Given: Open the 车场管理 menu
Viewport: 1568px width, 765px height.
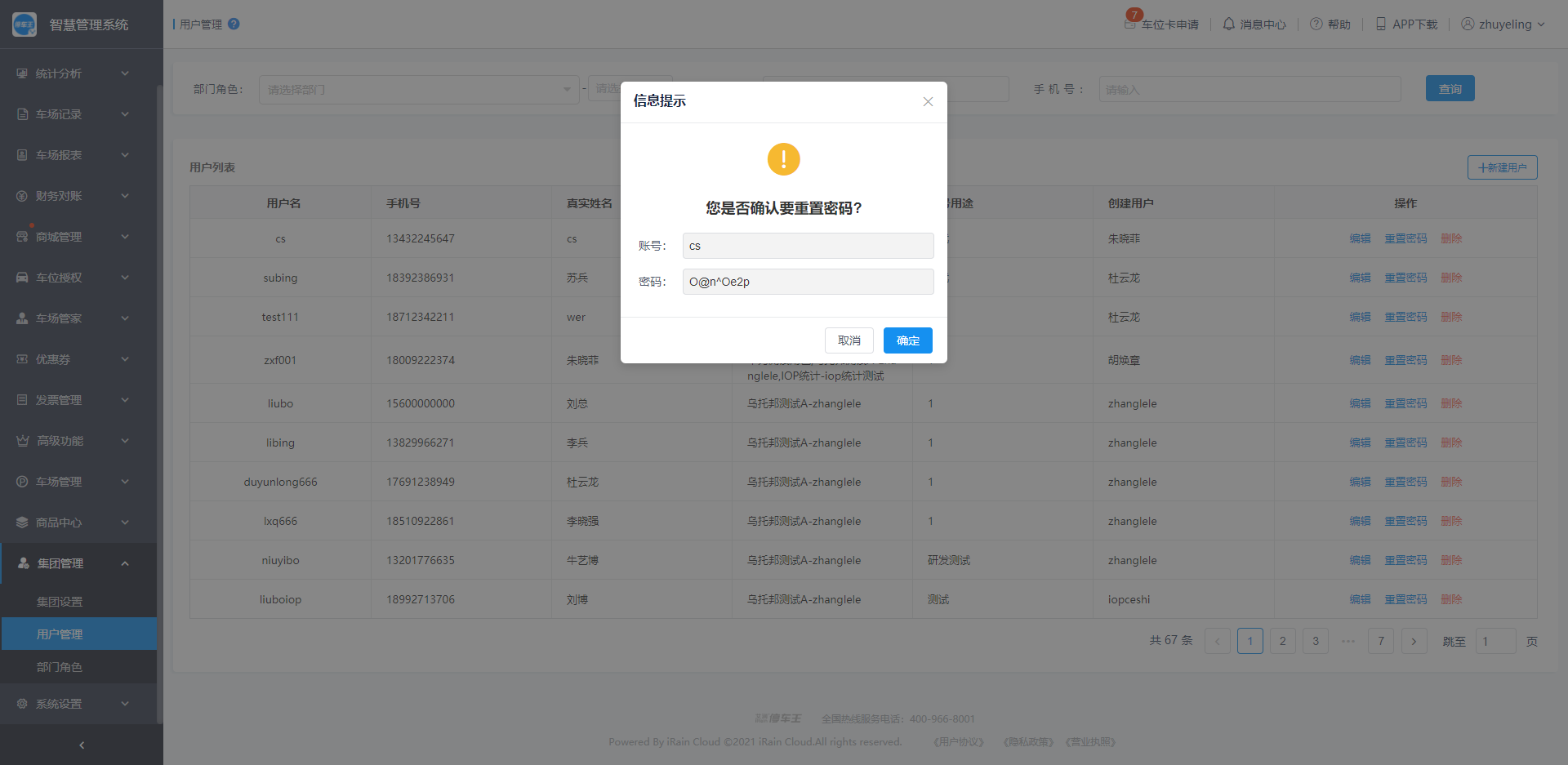Looking at the screenshot, I should point(78,482).
